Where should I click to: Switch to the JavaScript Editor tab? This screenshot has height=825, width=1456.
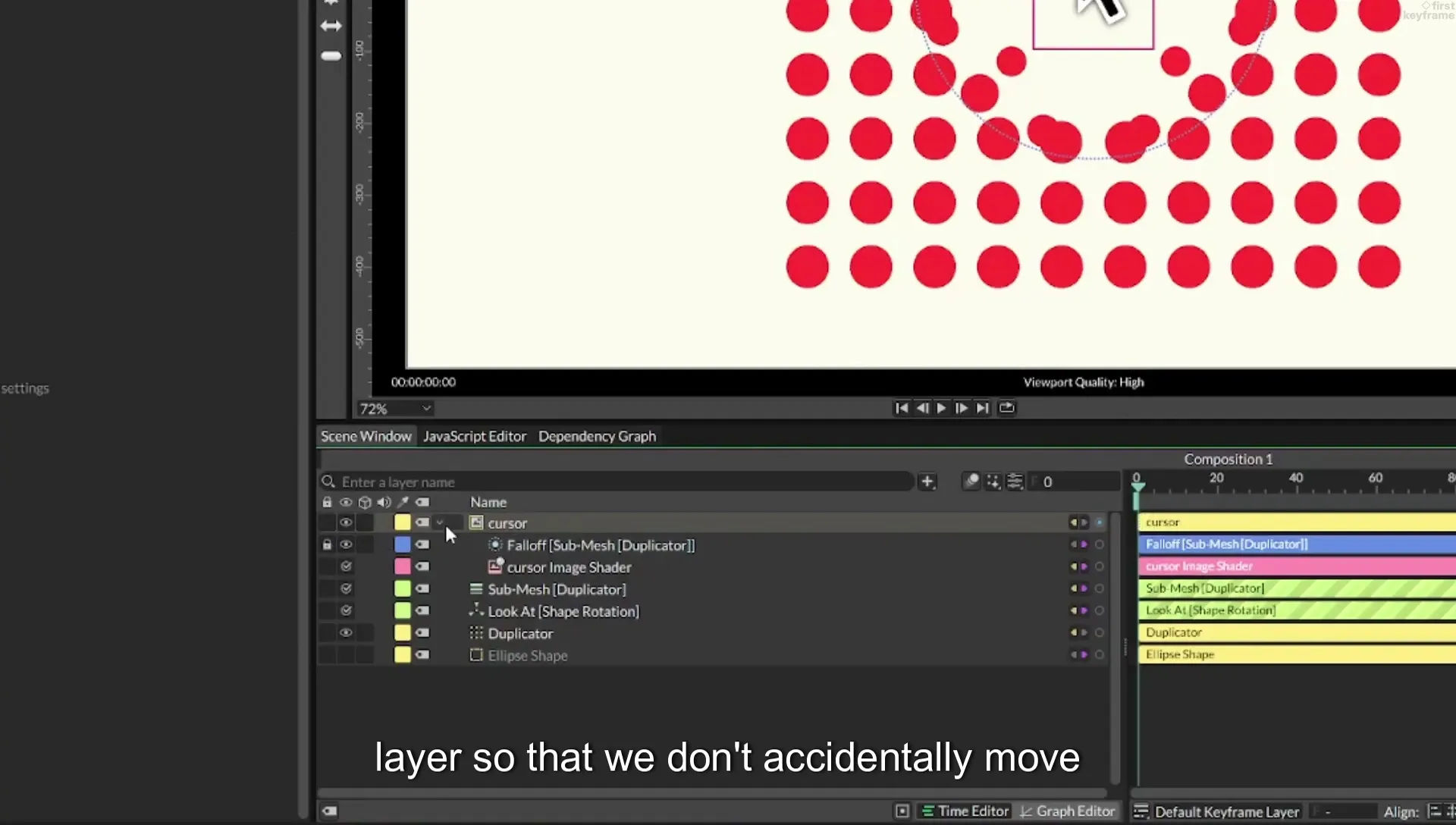pyautogui.click(x=475, y=436)
